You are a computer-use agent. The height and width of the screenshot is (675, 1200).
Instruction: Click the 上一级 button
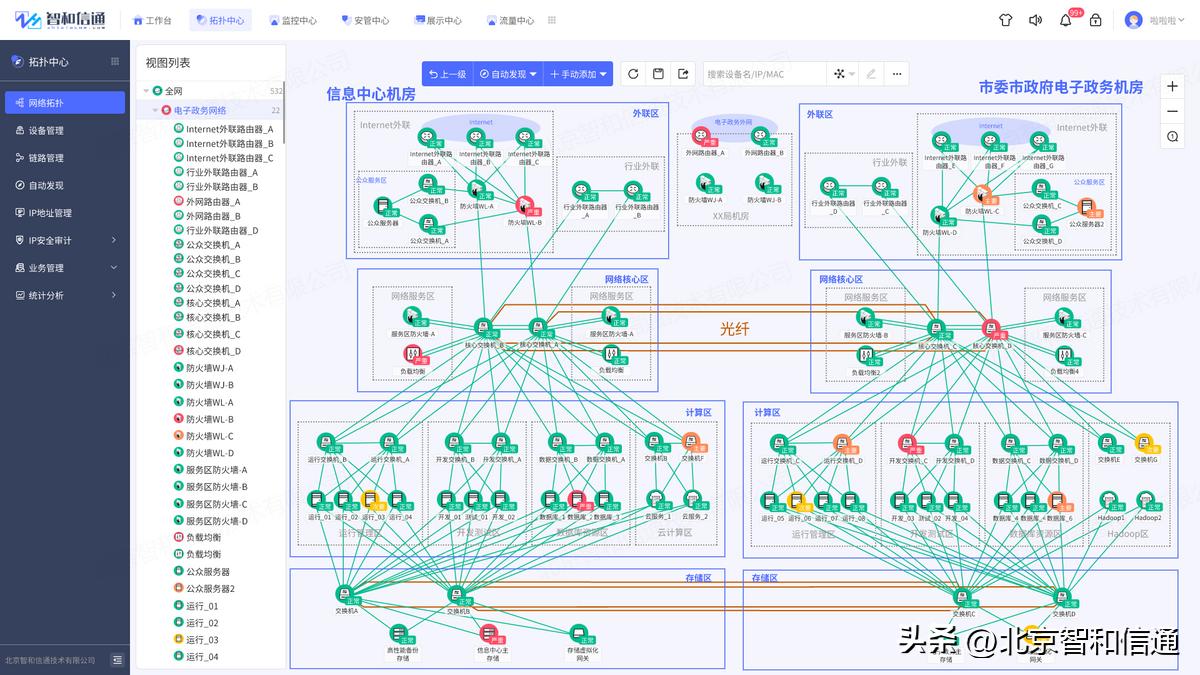[449, 73]
